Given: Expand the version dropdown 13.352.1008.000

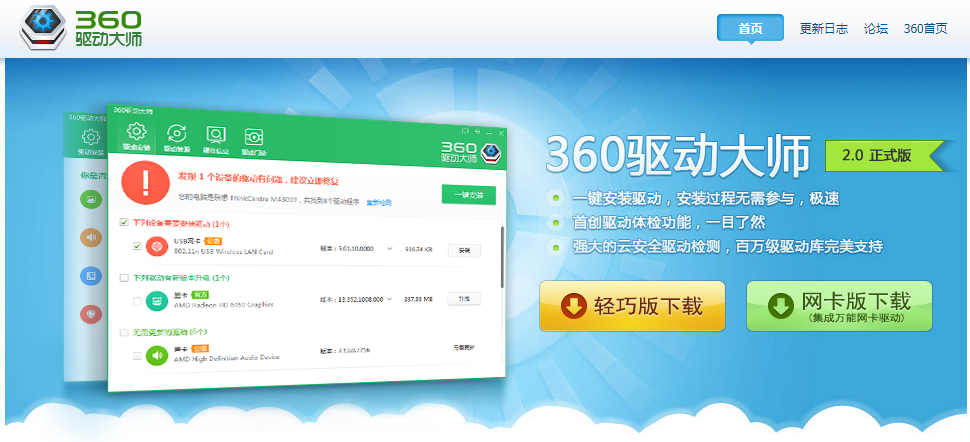Looking at the screenshot, I should pyautogui.click(x=390, y=299).
